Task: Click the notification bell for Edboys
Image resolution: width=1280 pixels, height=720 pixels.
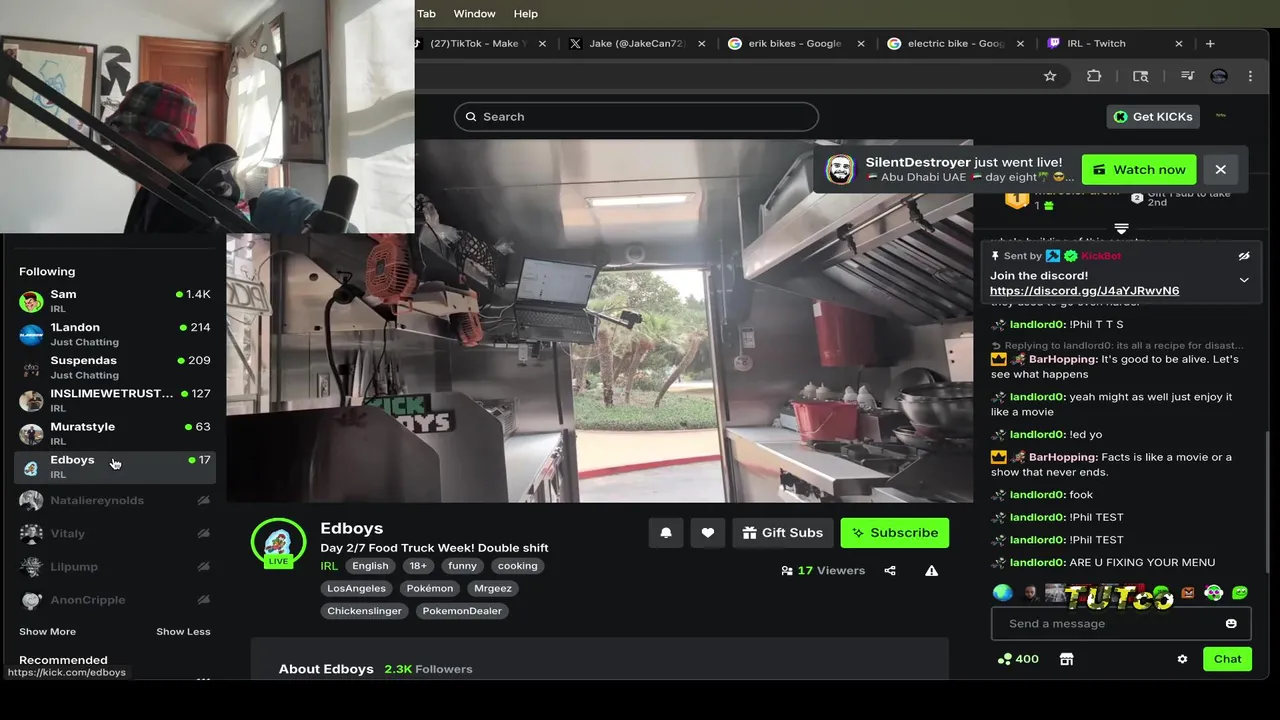Action: [666, 533]
